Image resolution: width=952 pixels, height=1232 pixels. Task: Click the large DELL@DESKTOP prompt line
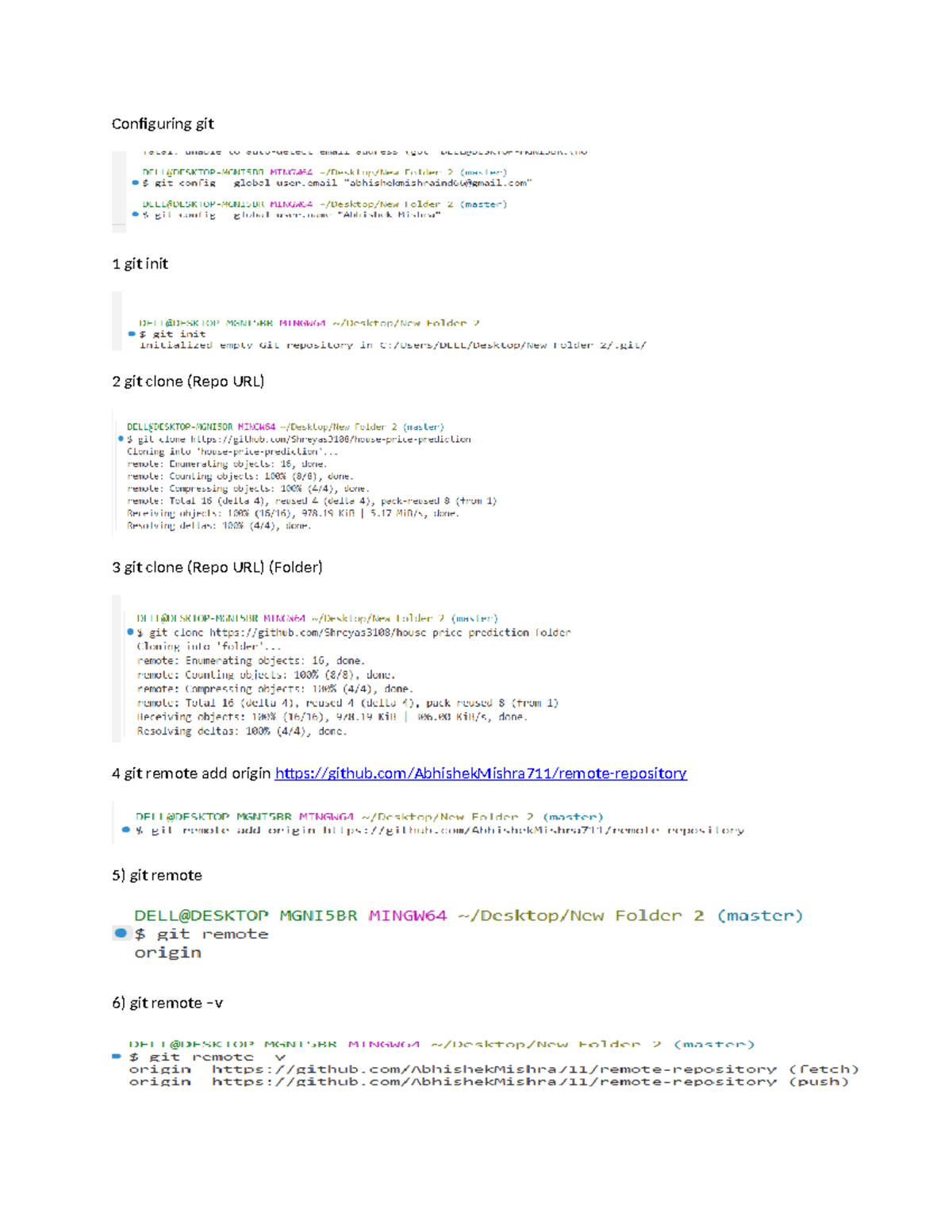[x=468, y=915]
